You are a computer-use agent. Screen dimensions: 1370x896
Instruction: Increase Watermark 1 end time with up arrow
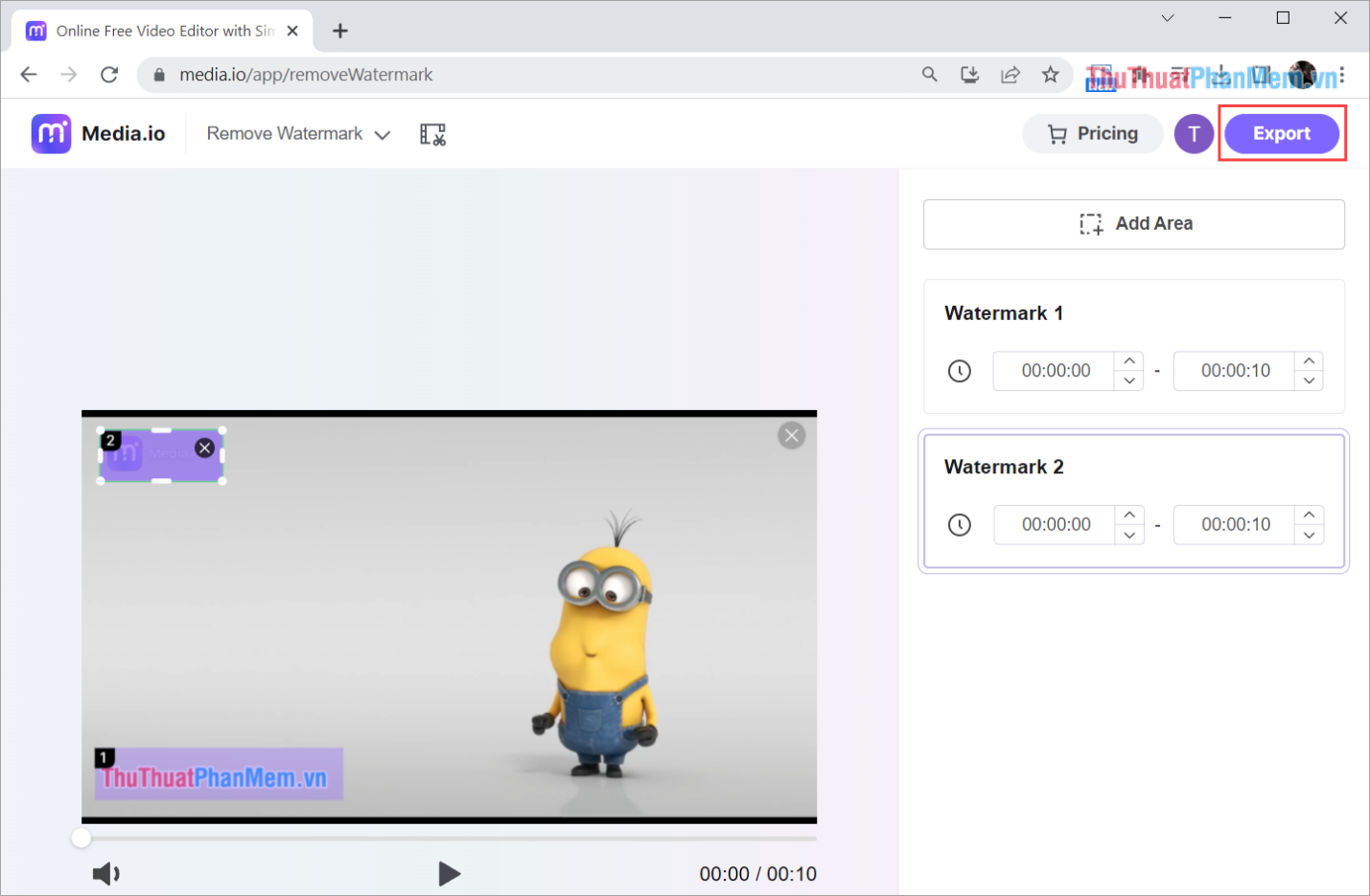pyautogui.click(x=1309, y=359)
